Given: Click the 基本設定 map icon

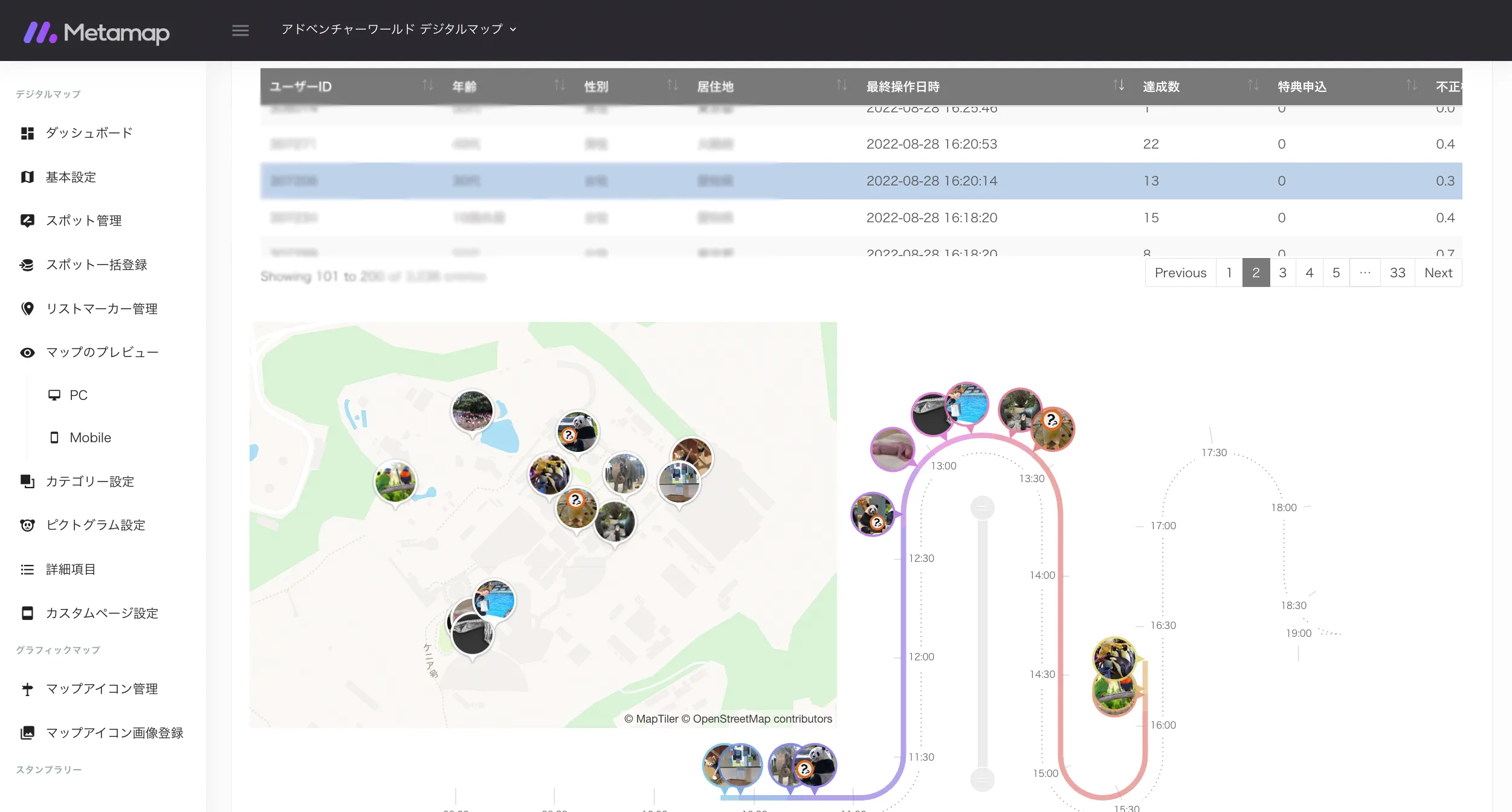Looking at the screenshot, I should click(x=27, y=177).
